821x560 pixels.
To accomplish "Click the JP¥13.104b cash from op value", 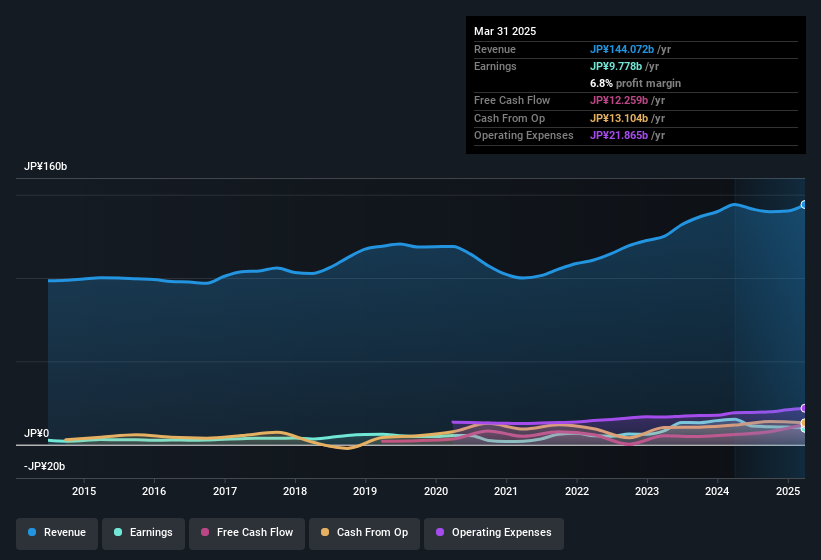I will point(619,118).
